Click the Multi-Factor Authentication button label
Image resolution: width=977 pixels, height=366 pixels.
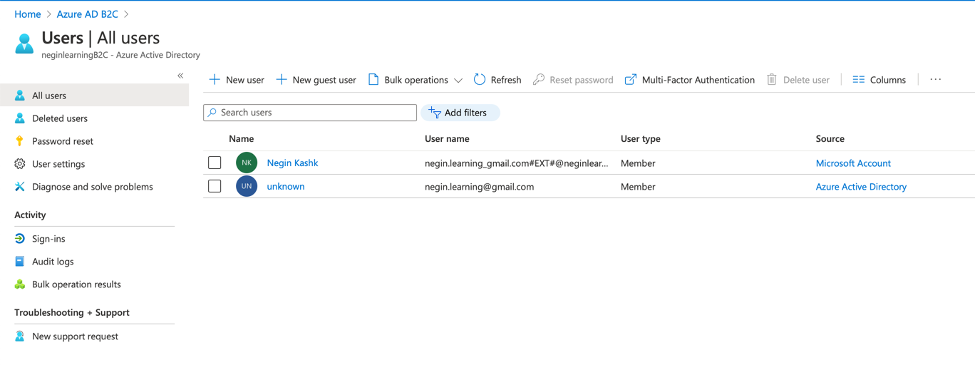[698, 80]
